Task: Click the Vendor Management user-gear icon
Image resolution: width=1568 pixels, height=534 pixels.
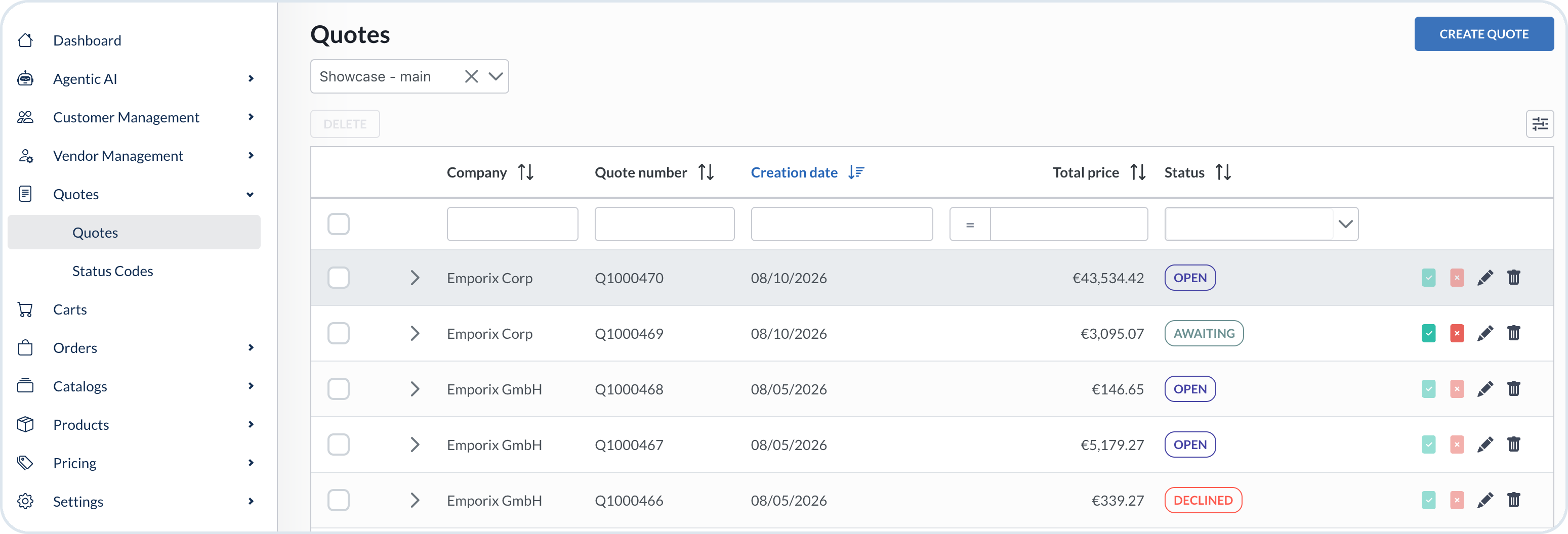Action: coord(25,156)
